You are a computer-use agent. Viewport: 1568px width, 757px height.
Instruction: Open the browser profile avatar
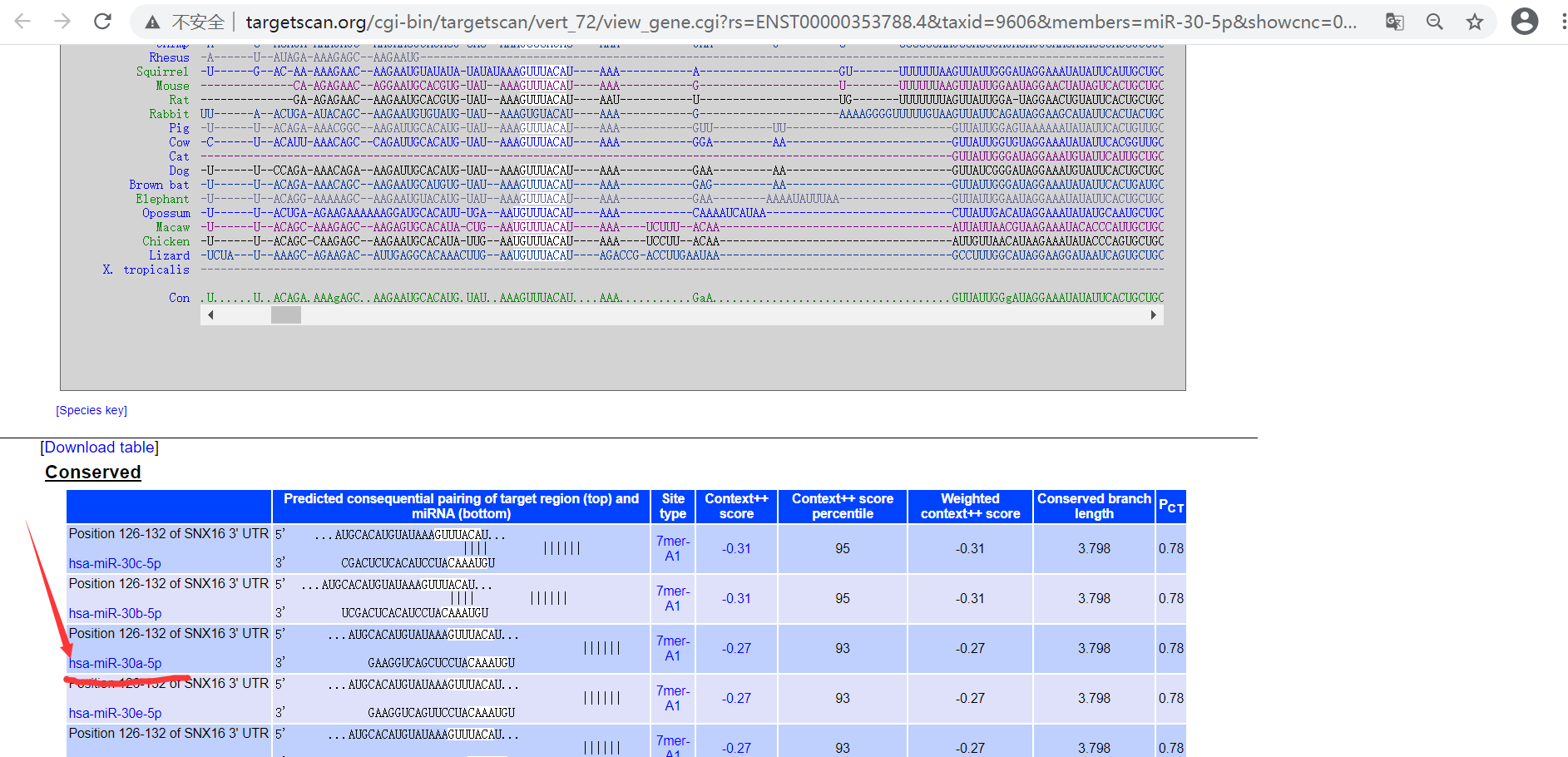(x=1524, y=22)
